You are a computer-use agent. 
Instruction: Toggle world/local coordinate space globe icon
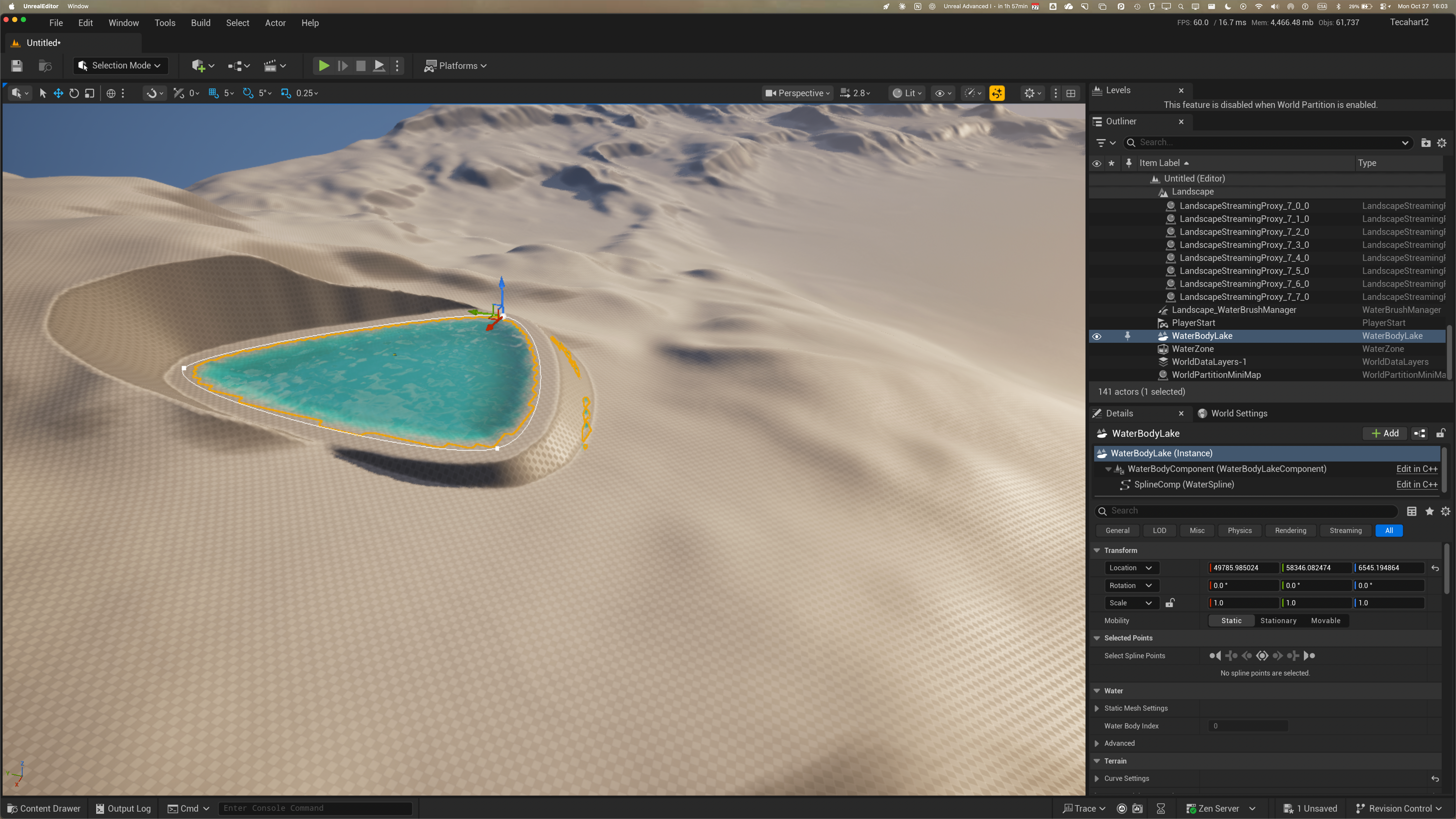[x=111, y=93]
